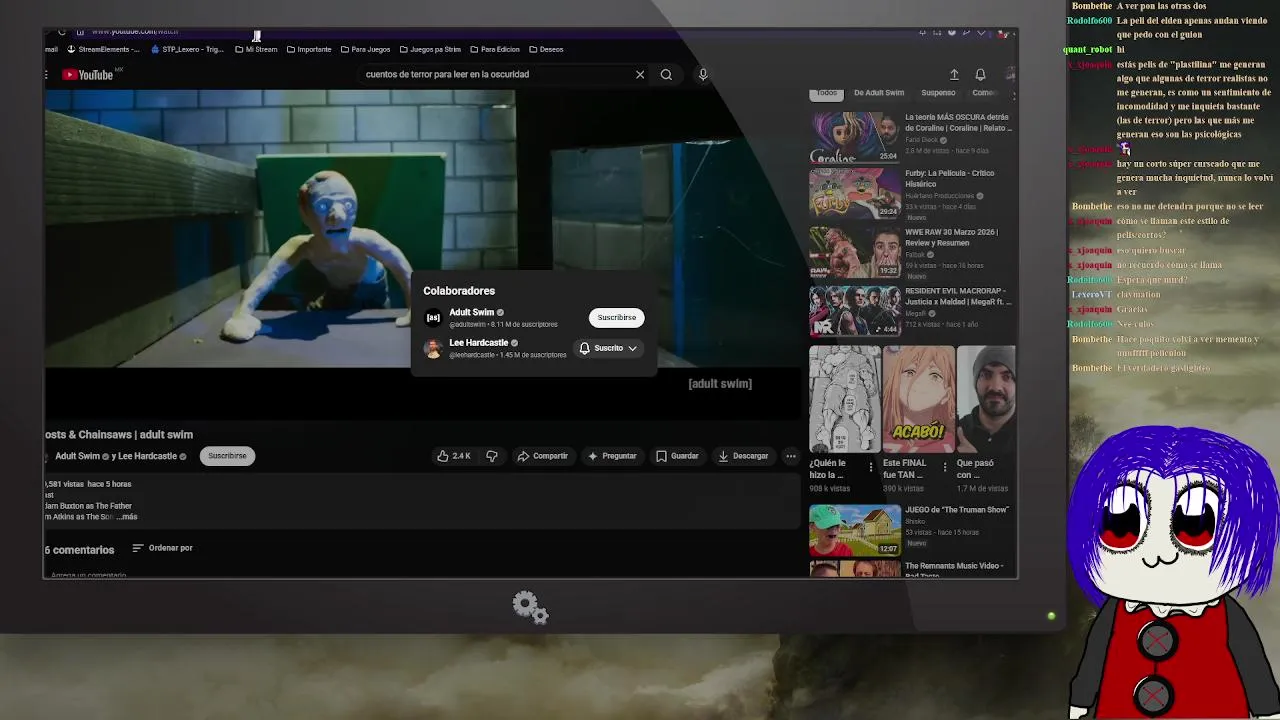Share the video with Compartir
Image resolution: width=1280 pixels, height=720 pixels.
(542, 456)
